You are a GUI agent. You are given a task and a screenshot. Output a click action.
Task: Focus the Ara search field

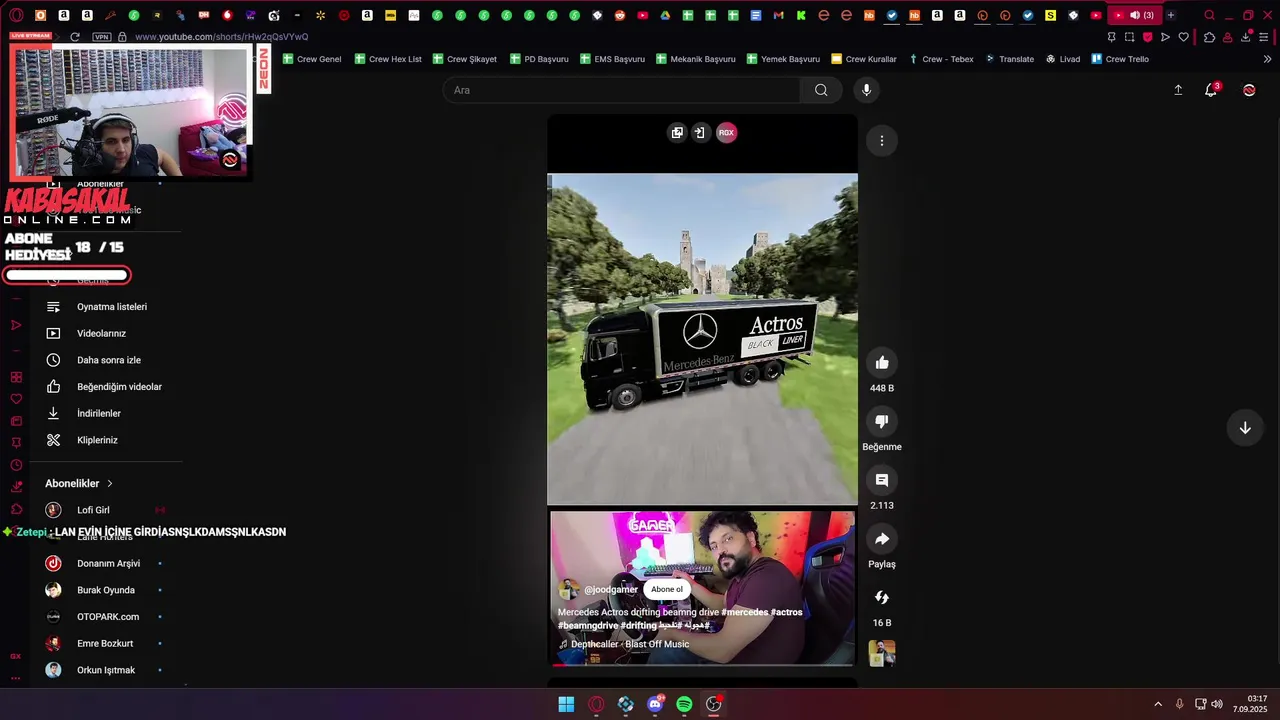[x=621, y=90]
